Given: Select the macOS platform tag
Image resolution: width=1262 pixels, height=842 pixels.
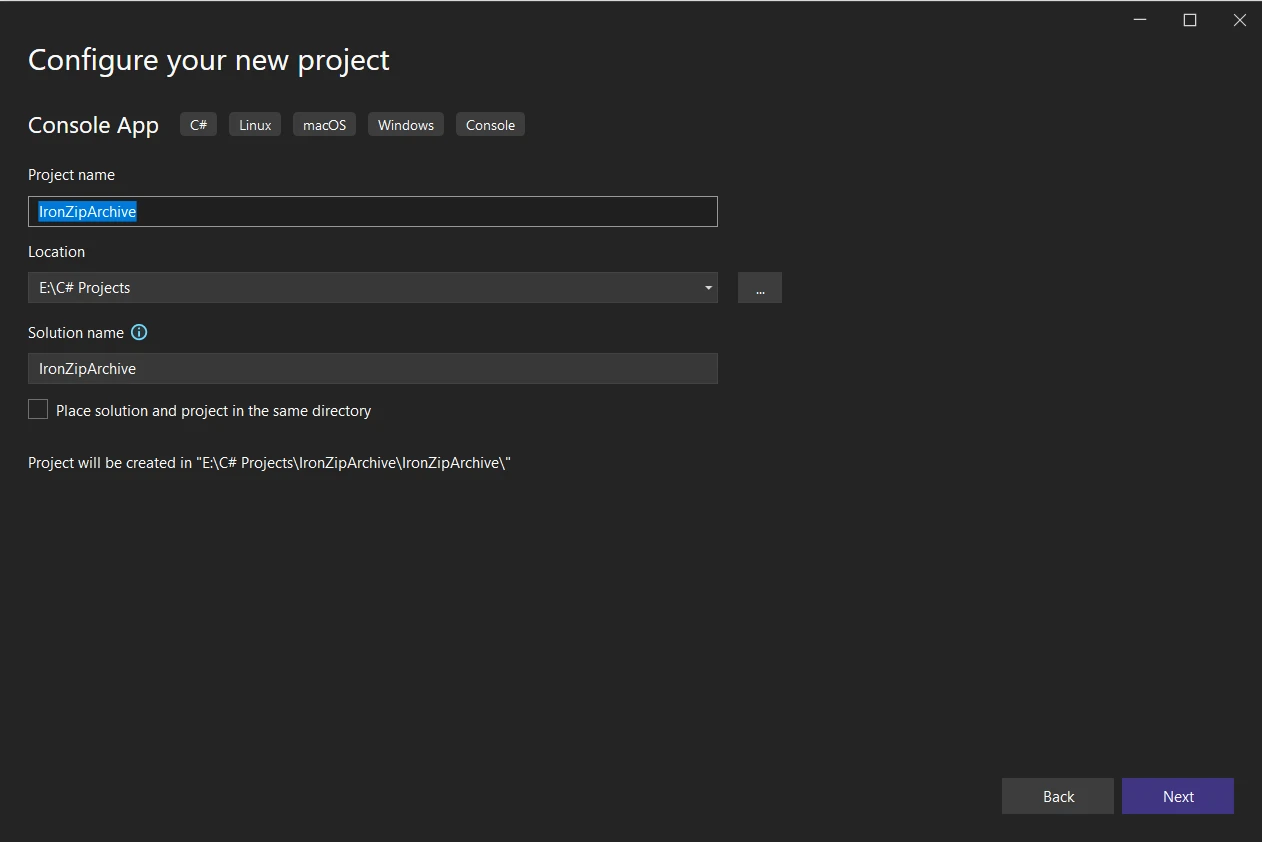Looking at the screenshot, I should [x=324, y=125].
